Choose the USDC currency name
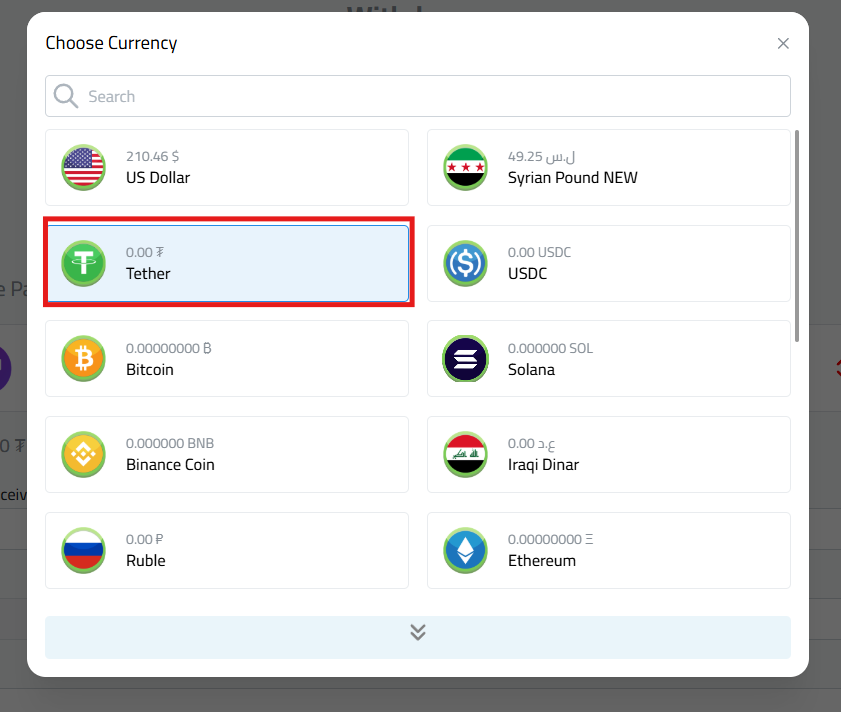Image resolution: width=841 pixels, height=712 pixels. point(527,274)
